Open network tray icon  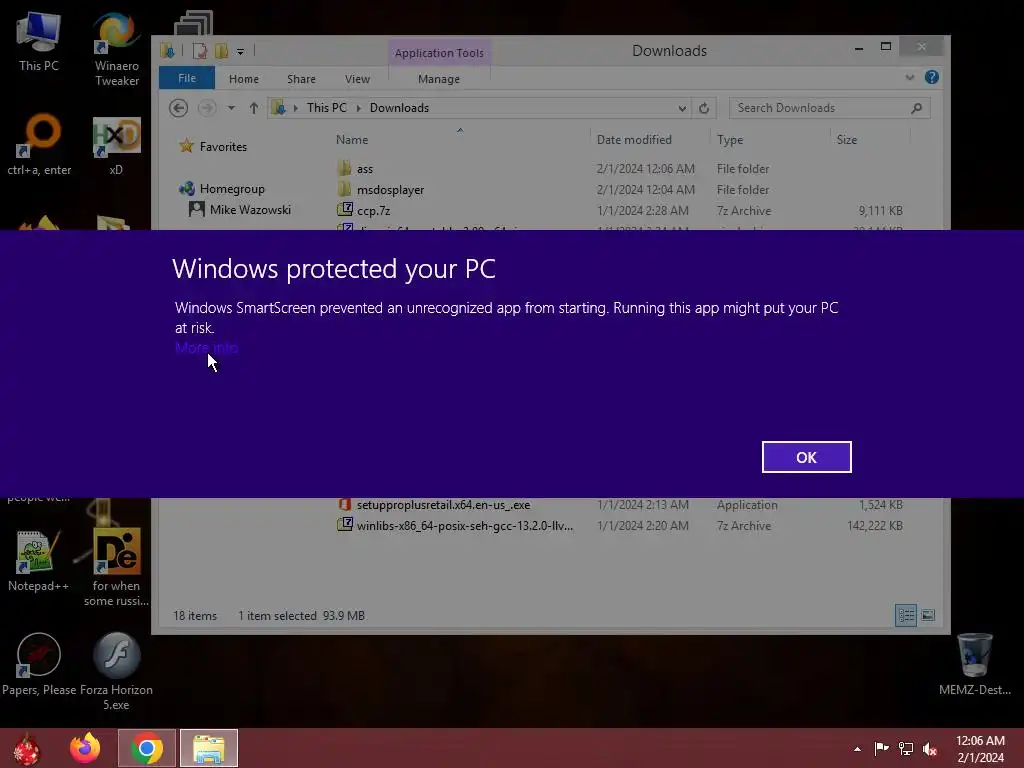(906, 748)
